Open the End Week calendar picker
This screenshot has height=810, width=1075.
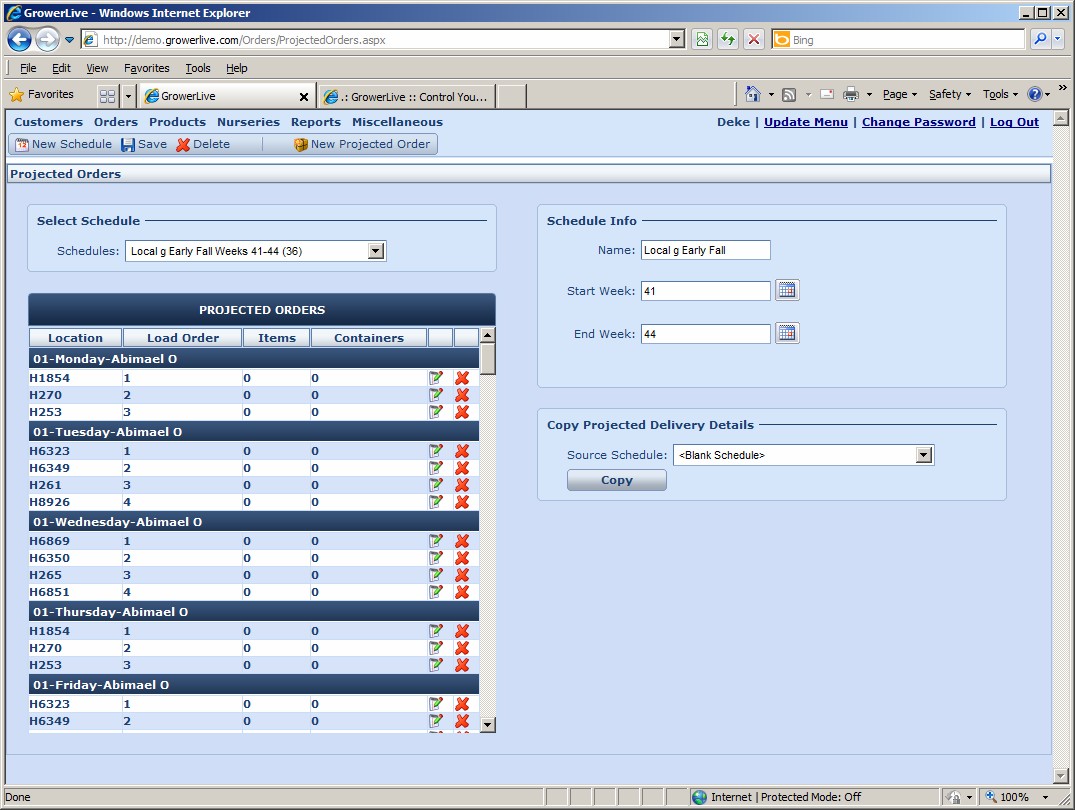(x=787, y=333)
